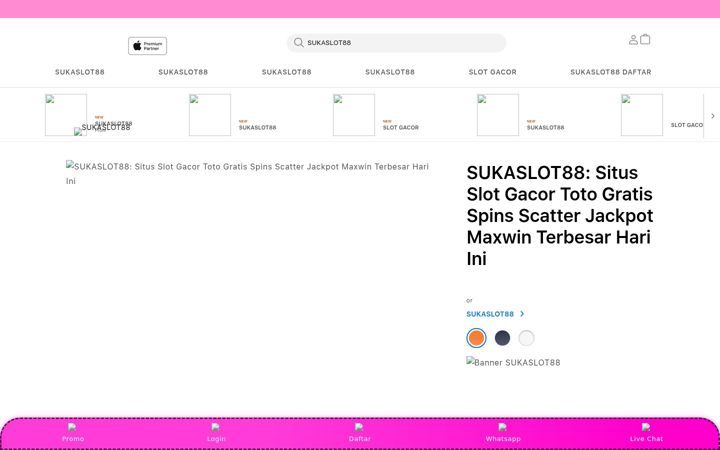Advance carousel with right chevron arrow

click(713, 116)
